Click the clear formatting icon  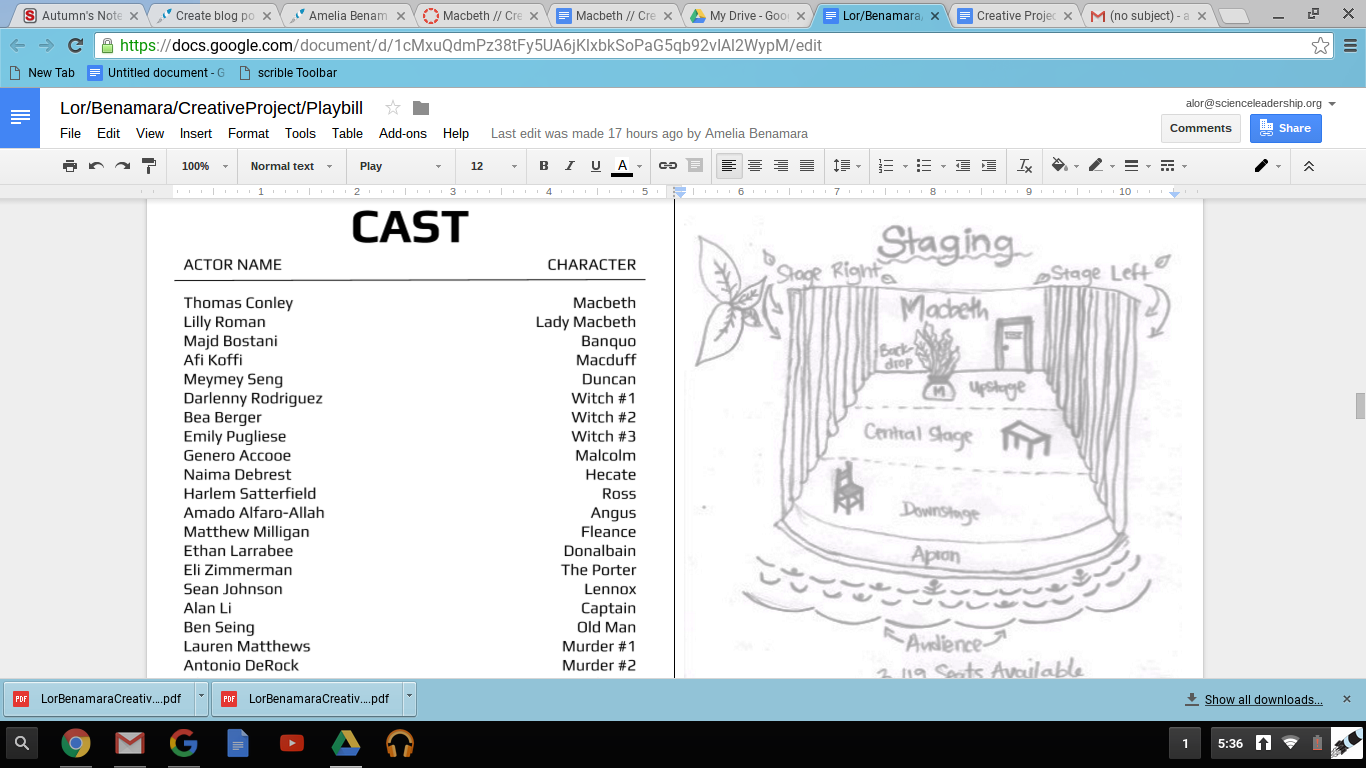click(1024, 166)
